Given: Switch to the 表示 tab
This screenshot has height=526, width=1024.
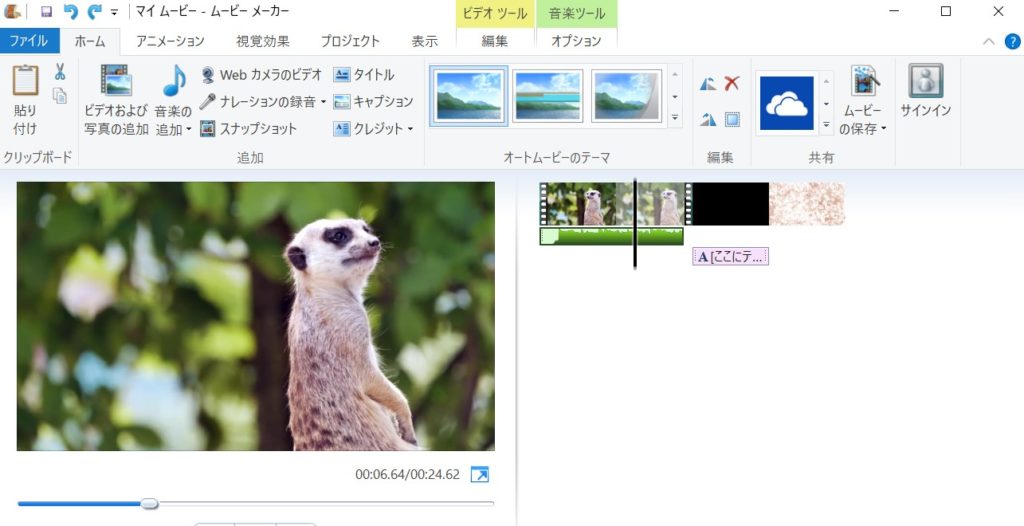Looking at the screenshot, I should point(424,41).
